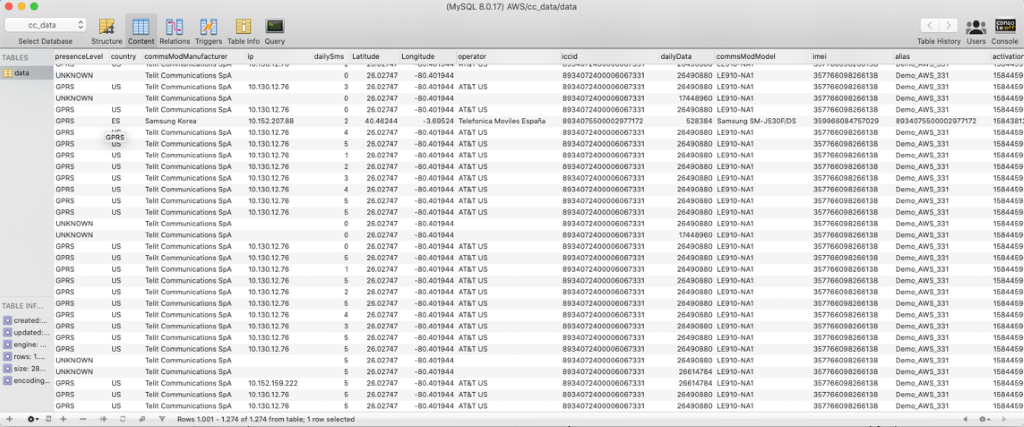This screenshot has width=1024, height=427.
Task: Open the bottom-right pagination gear menu
Action: 984,418
